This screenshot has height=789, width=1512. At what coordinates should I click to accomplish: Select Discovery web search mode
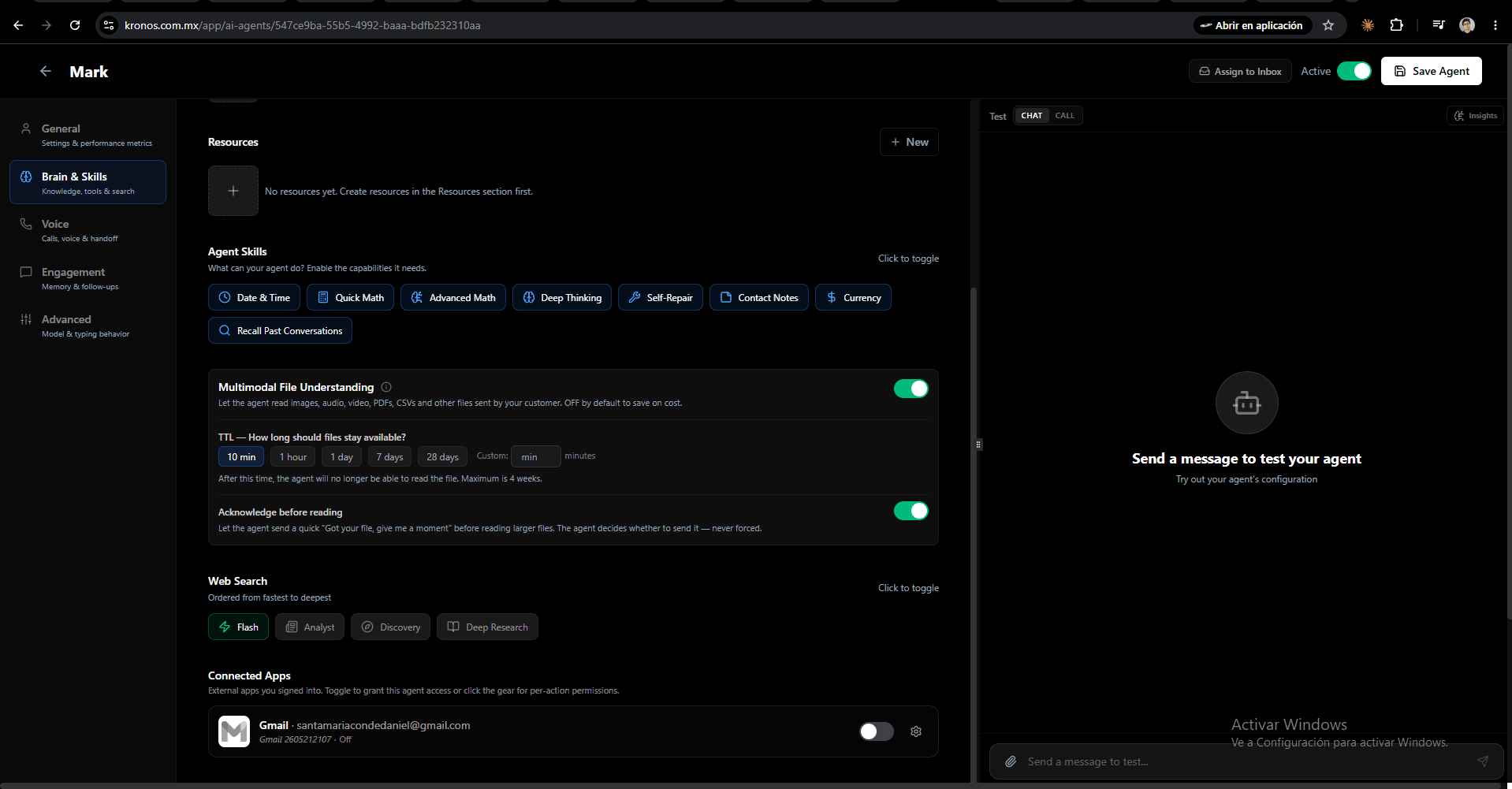[x=390, y=627]
